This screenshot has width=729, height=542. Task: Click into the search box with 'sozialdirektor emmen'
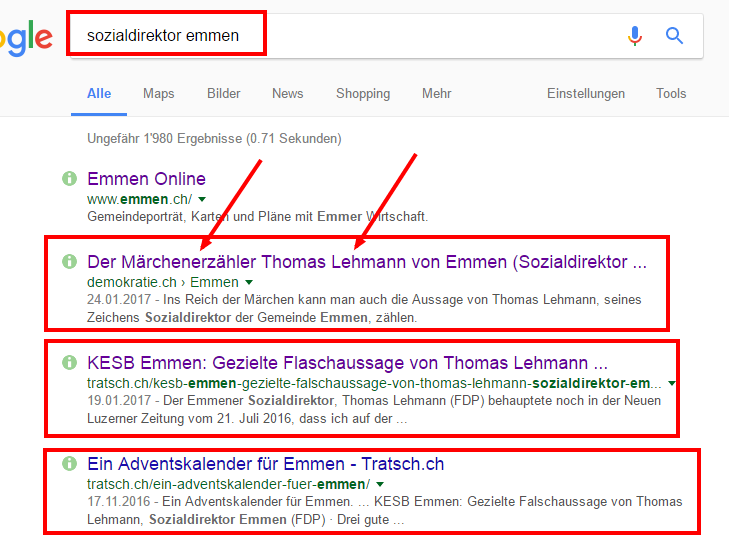coord(386,36)
